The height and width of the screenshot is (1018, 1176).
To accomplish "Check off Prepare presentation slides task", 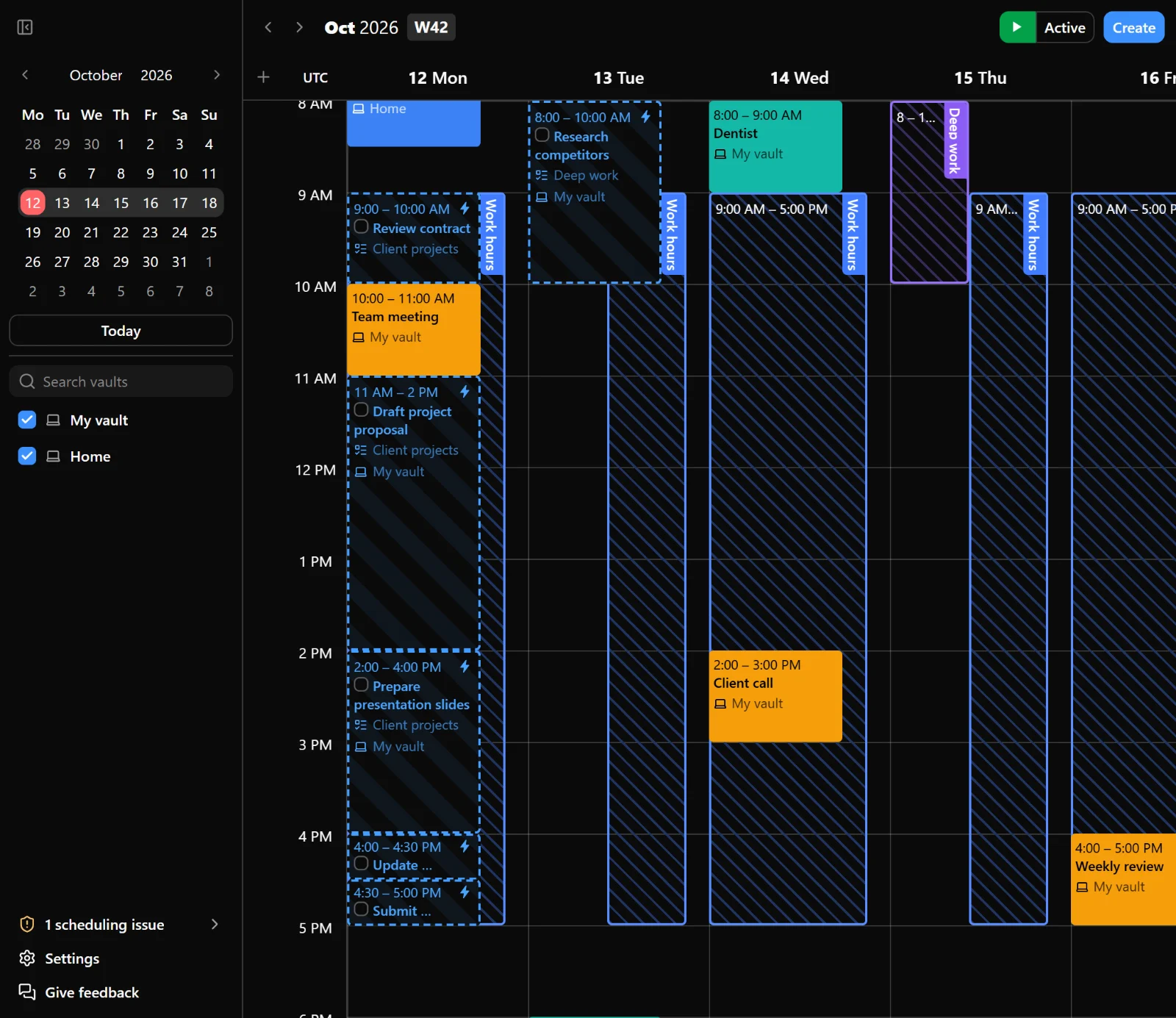I will (x=362, y=685).
